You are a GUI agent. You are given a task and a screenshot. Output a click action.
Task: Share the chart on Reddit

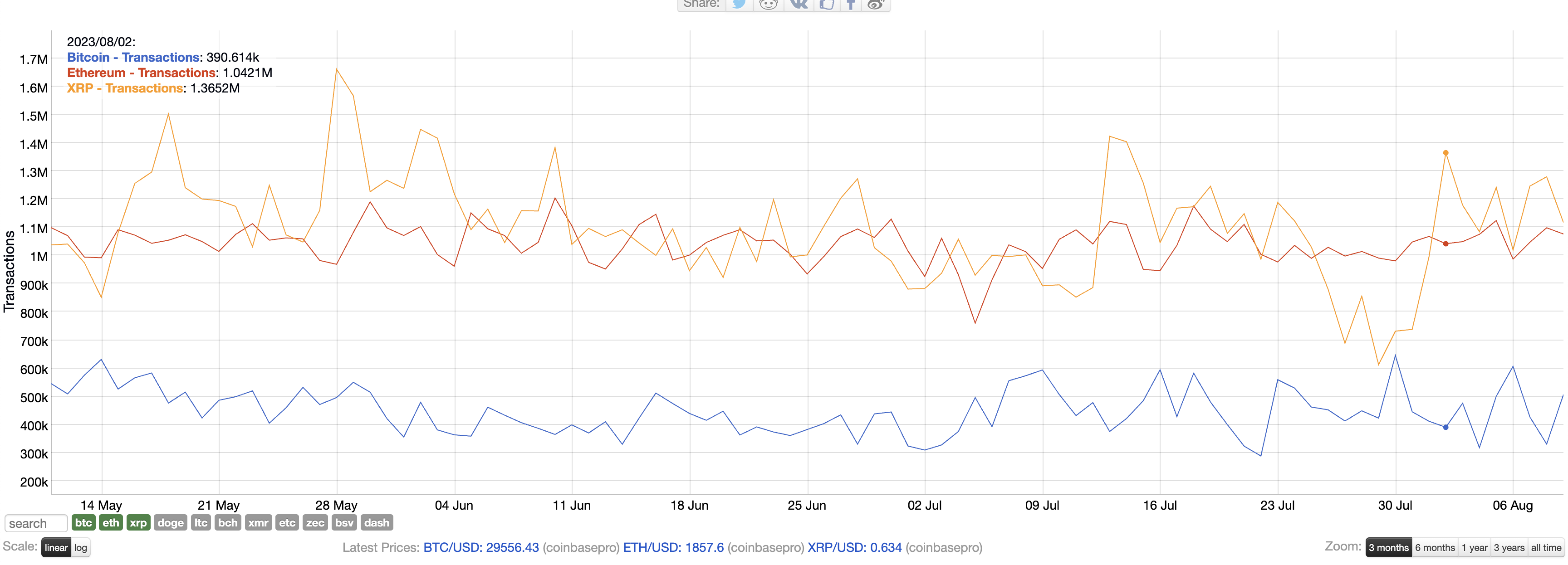(768, 5)
